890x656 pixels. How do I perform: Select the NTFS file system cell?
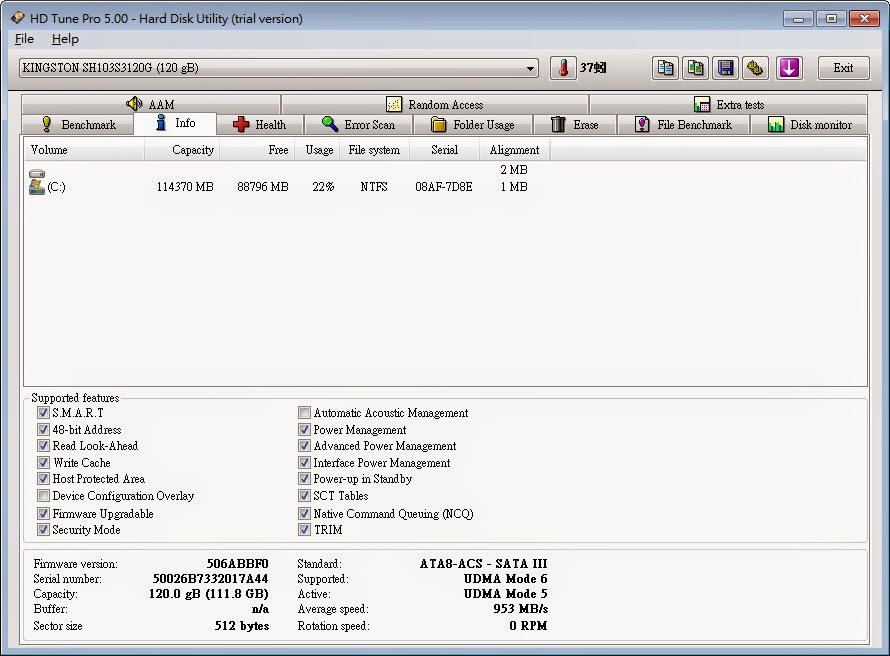(x=374, y=187)
